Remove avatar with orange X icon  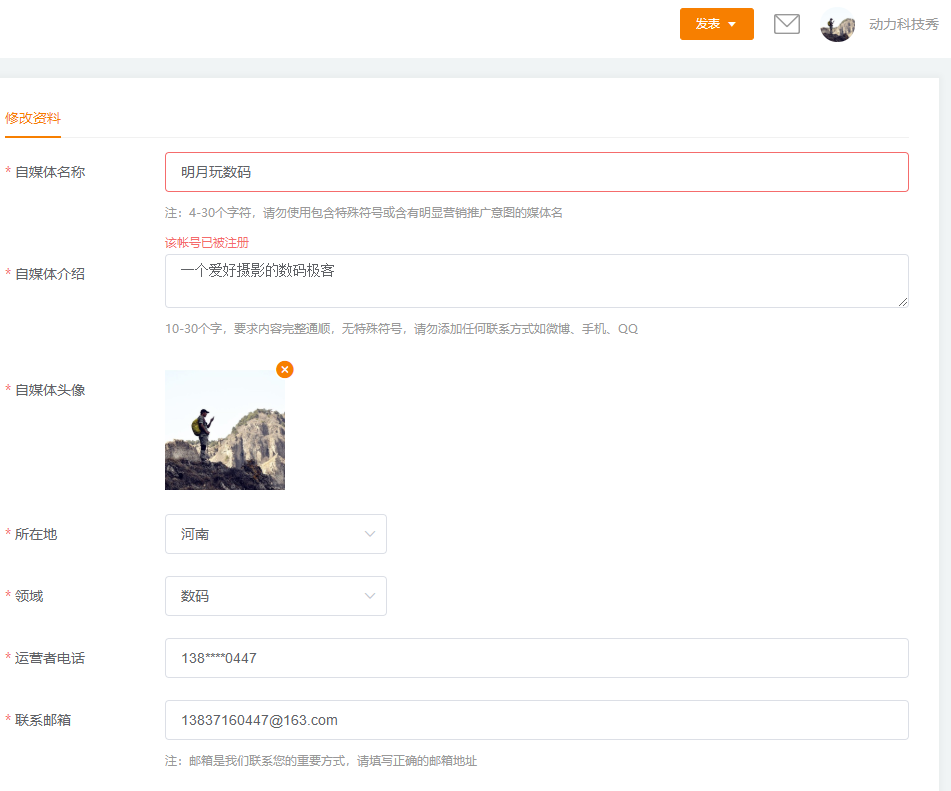pos(284,369)
